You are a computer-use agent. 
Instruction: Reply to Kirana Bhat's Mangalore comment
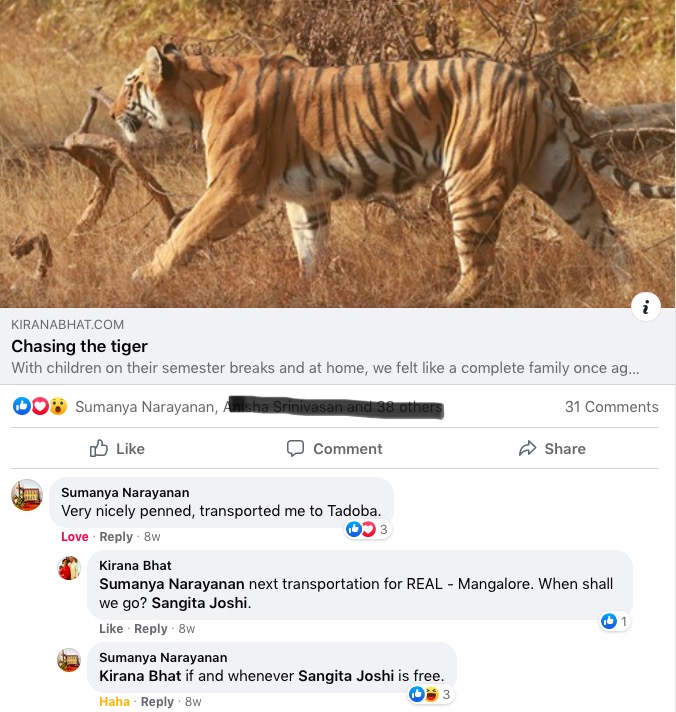coord(151,629)
